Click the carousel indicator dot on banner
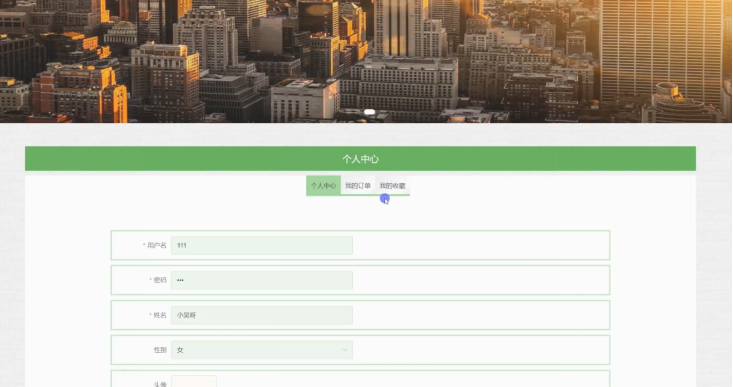 [x=369, y=112]
